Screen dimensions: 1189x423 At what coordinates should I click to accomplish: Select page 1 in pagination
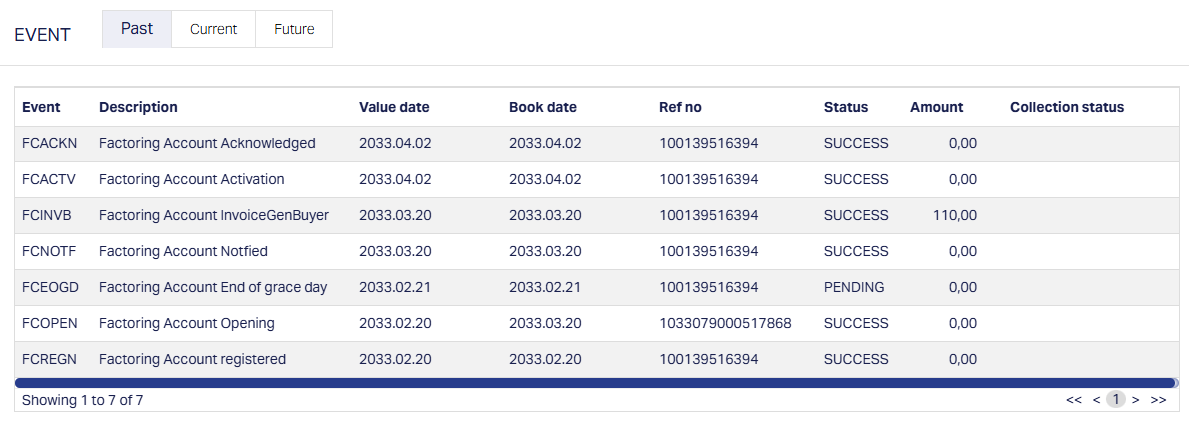(x=1116, y=399)
